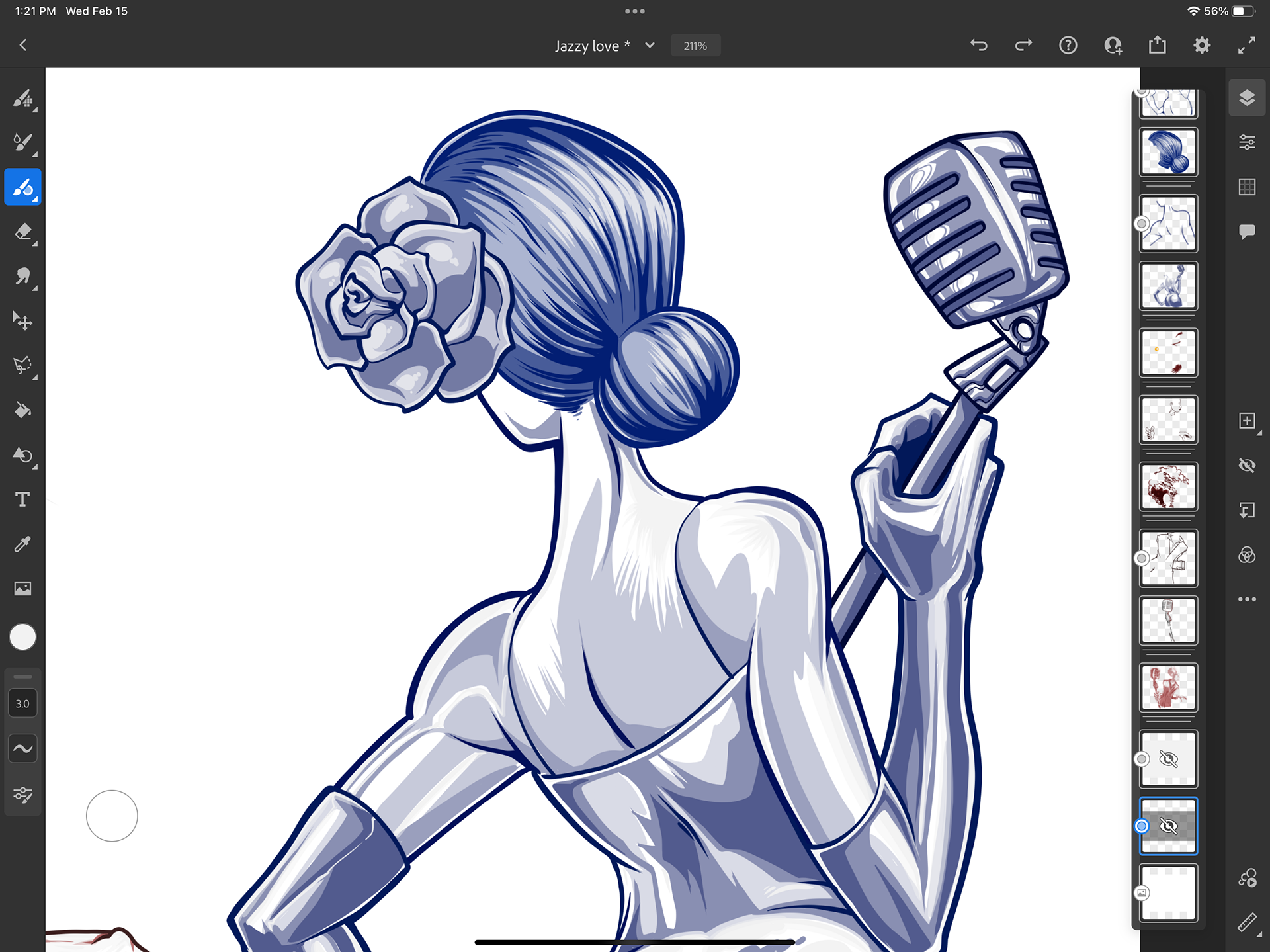Invite collaborators with the person icon

click(x=1113, y=45)
